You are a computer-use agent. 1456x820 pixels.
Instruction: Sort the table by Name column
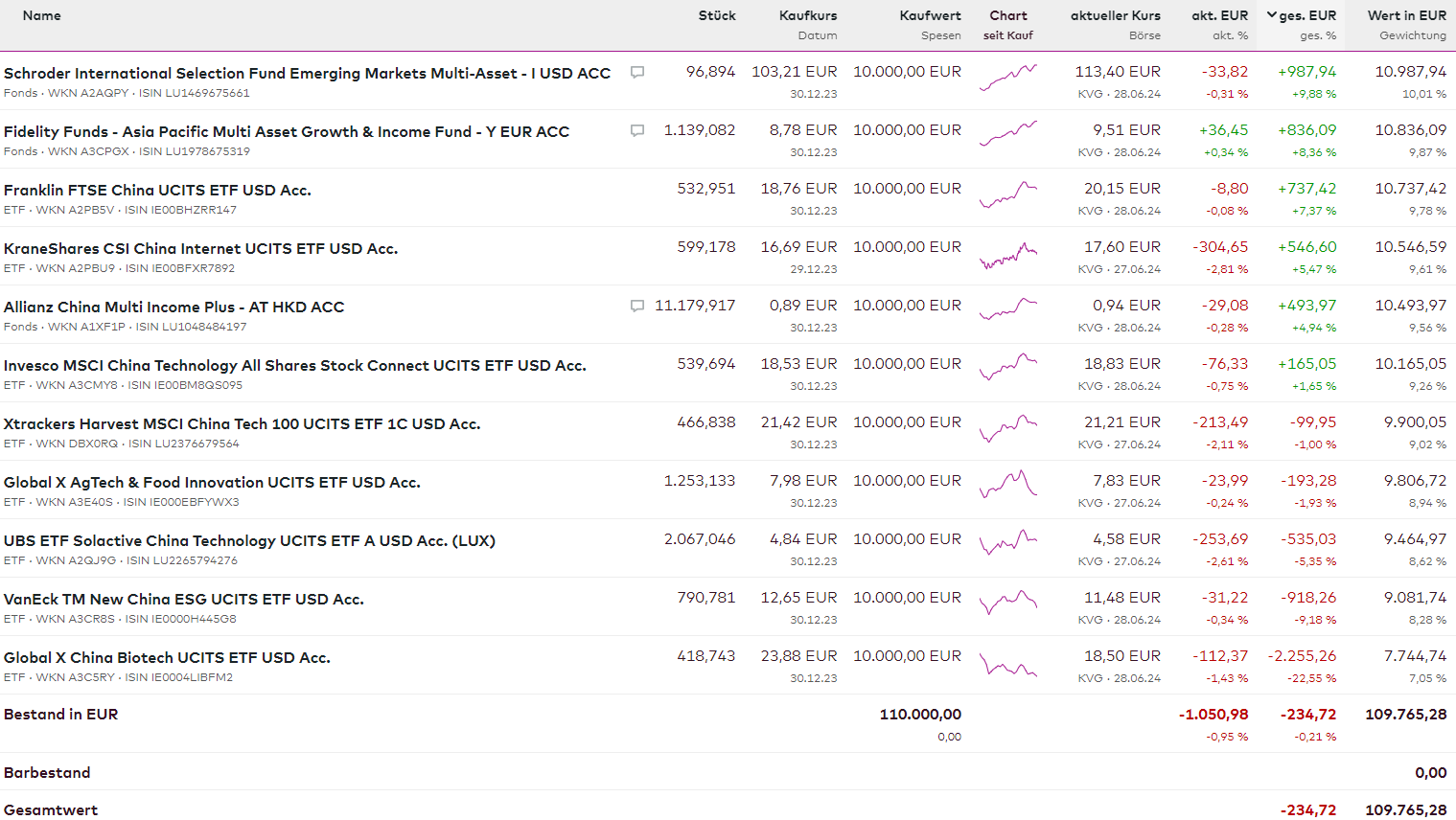click(42, 15)
